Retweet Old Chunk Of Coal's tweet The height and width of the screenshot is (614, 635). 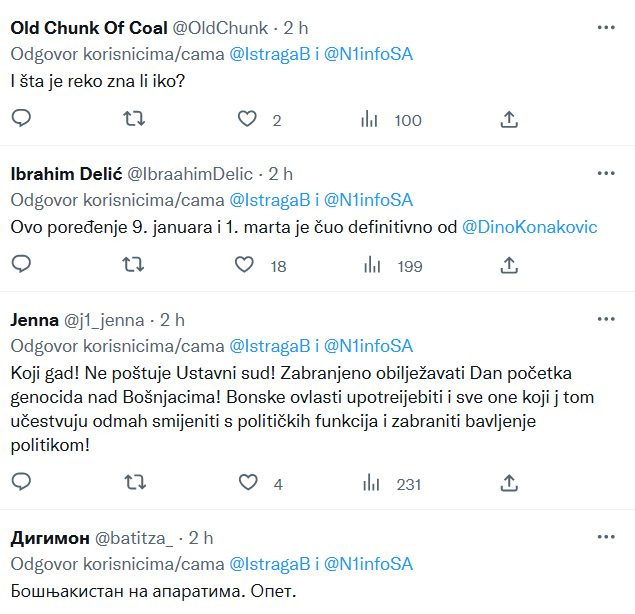(133, 120)
